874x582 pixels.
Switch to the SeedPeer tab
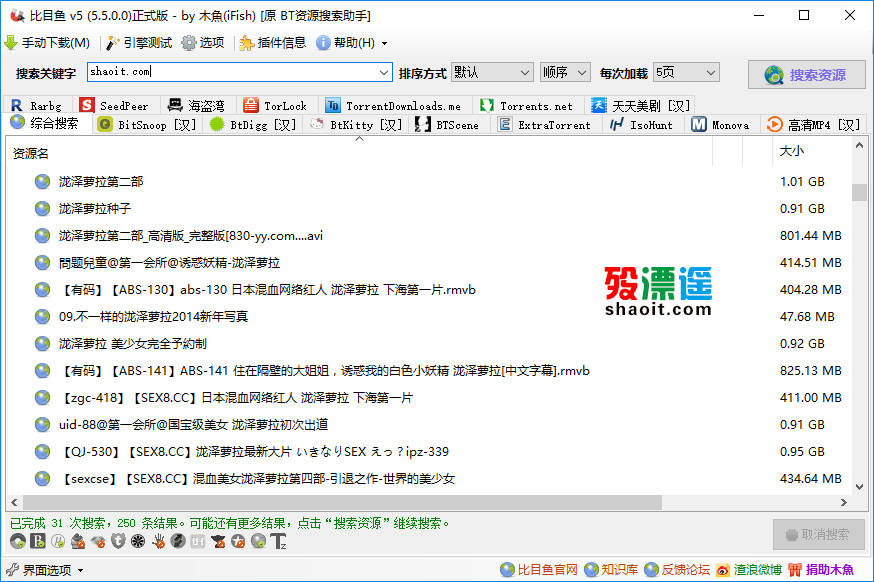coord(115,105)
